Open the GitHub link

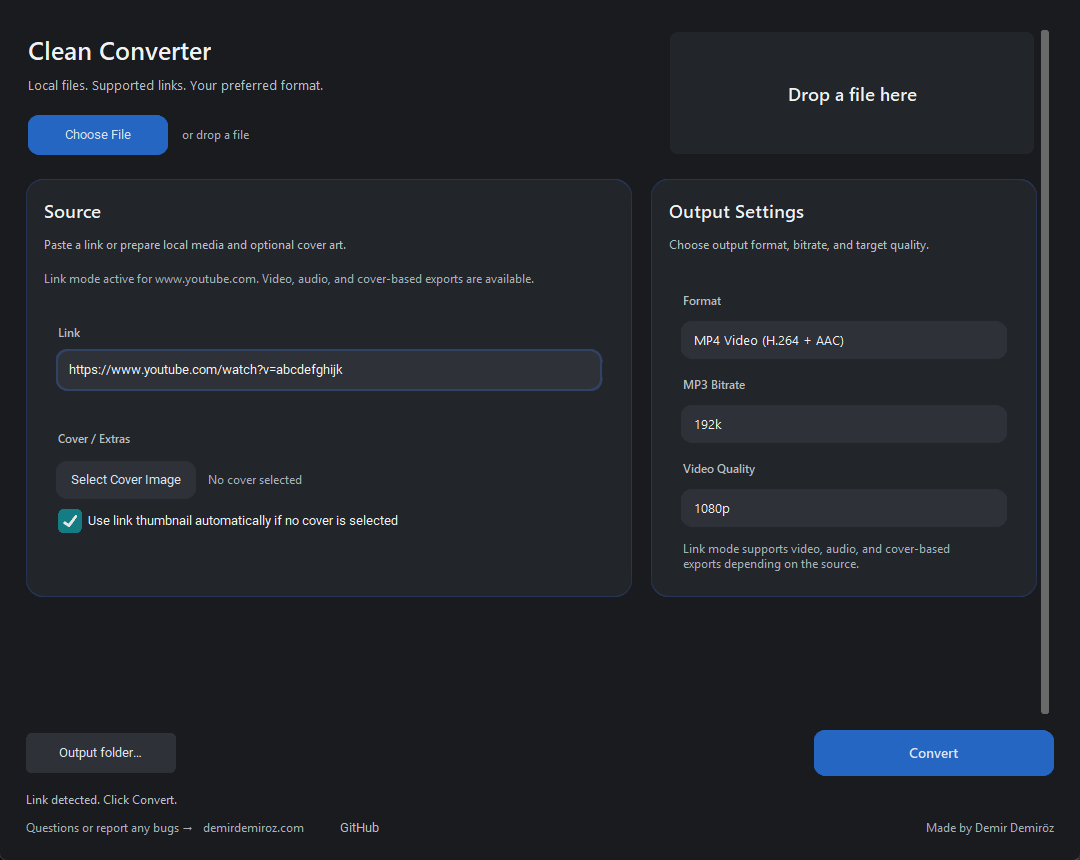coord(360,828)
